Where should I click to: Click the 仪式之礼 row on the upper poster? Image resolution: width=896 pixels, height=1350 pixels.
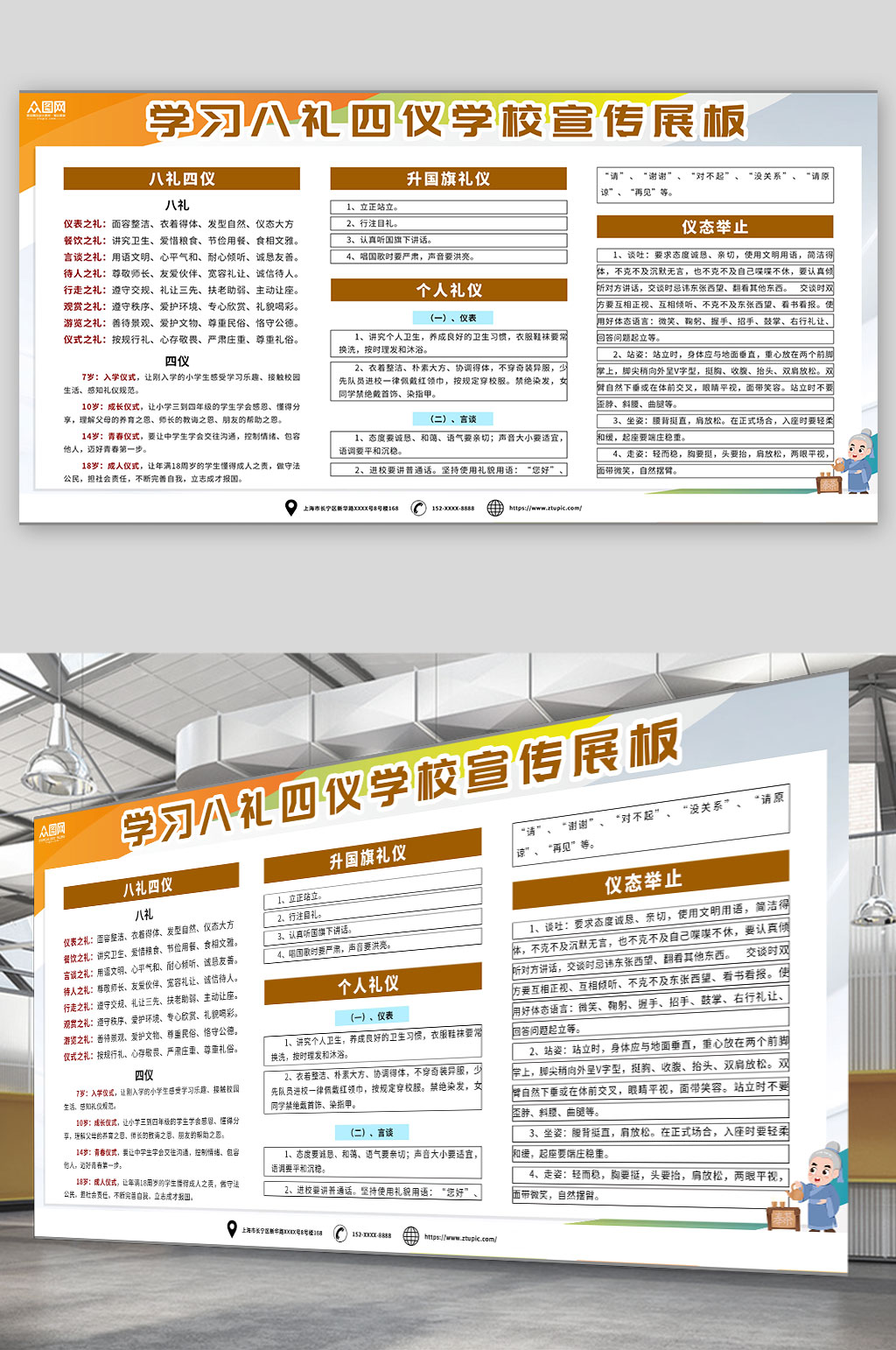click(x=180, y=340)
